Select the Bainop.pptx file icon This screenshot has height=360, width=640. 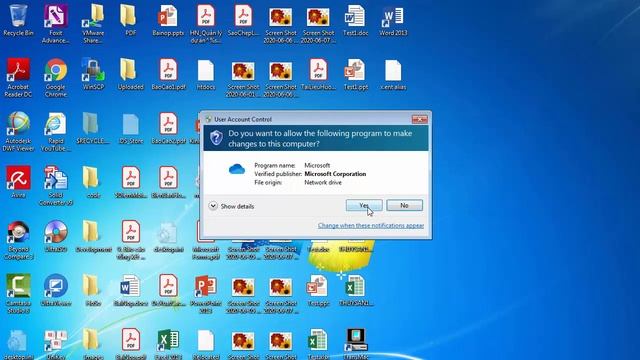168,20
